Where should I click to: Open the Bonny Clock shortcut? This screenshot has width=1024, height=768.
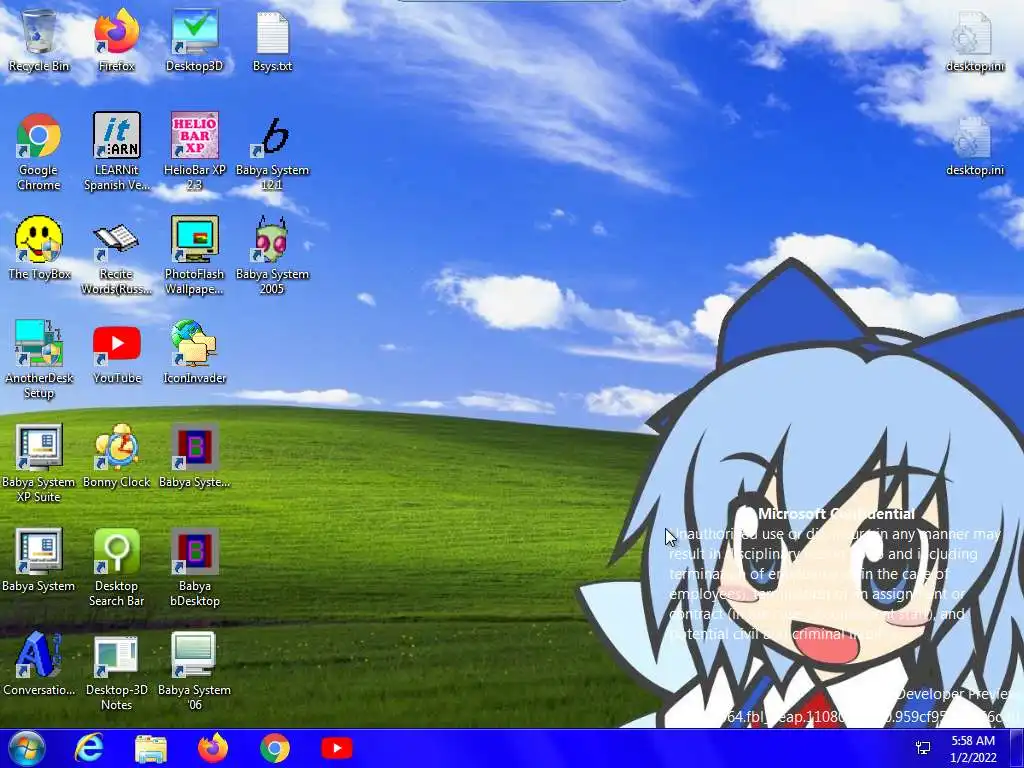[x=116, y=457]
